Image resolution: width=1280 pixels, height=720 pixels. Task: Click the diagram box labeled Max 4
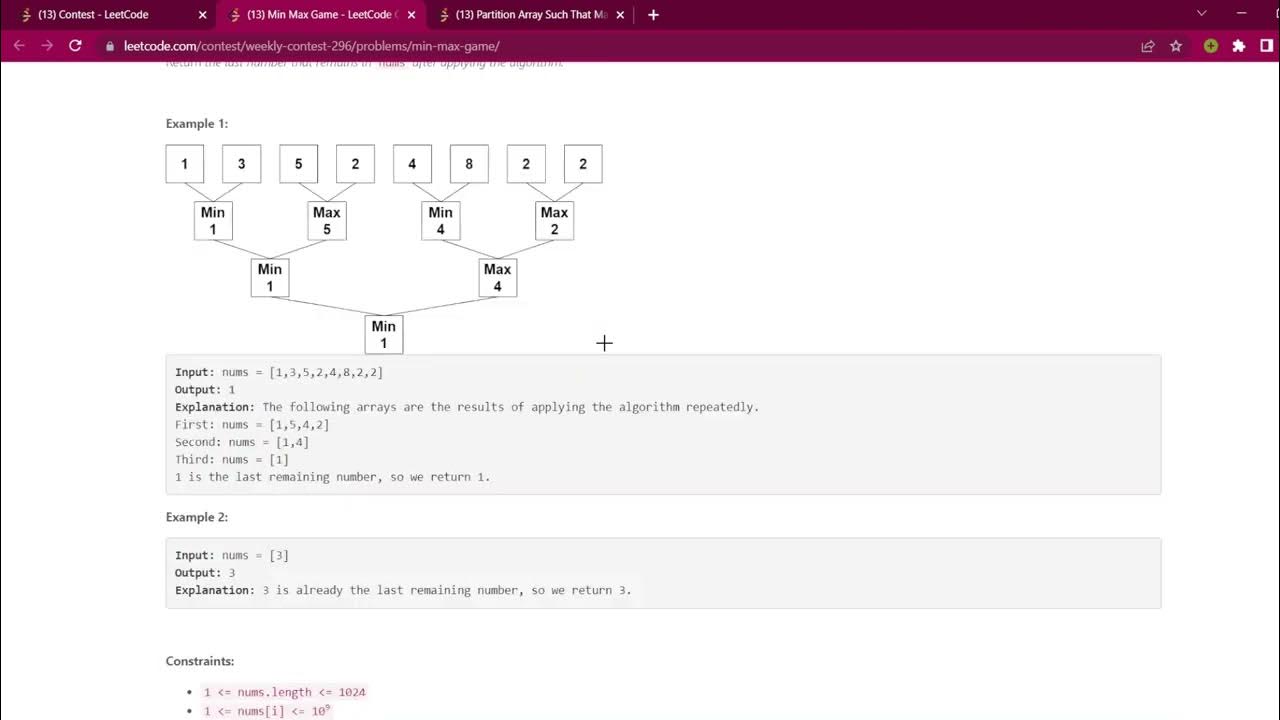[x=498, y=278]
